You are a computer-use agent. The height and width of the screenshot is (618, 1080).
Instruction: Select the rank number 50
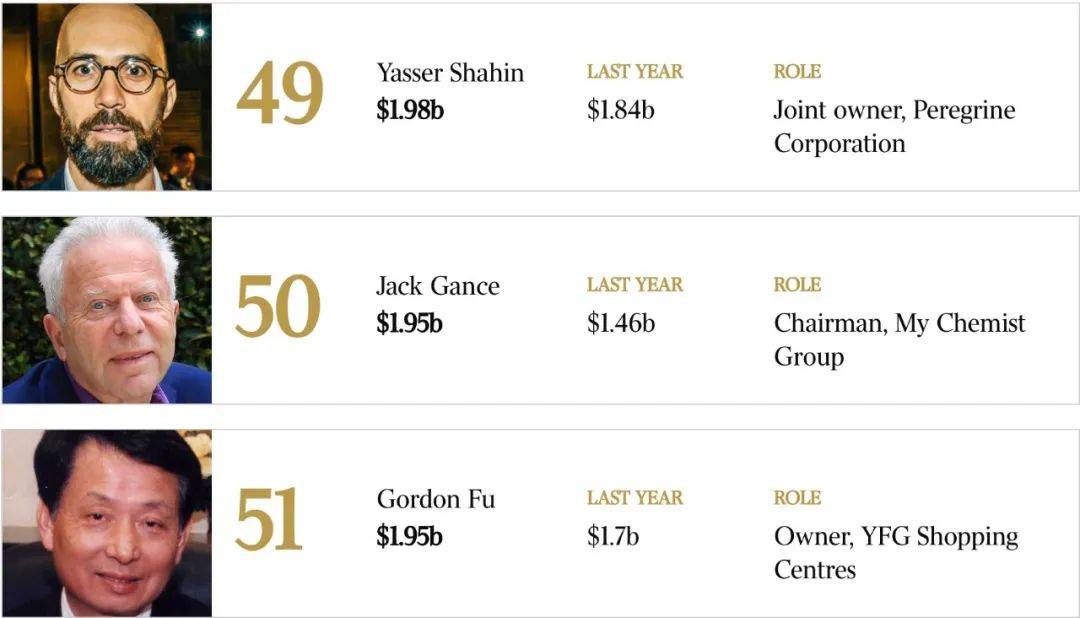tap(278, 306)
